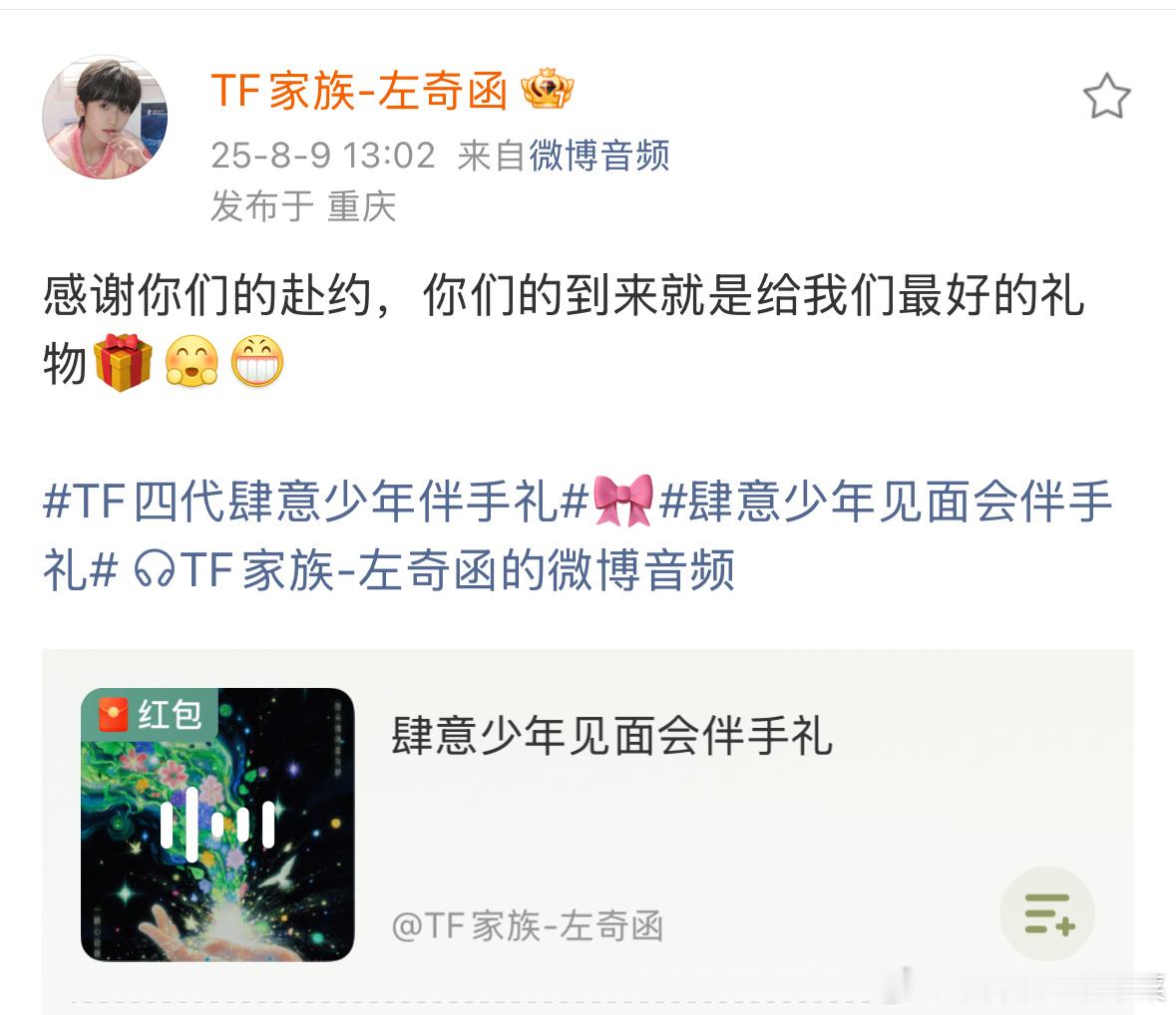Play the audio via waveform icon
The height and width of the screenshot is (1015, 1176).
(x=217, y=825)
